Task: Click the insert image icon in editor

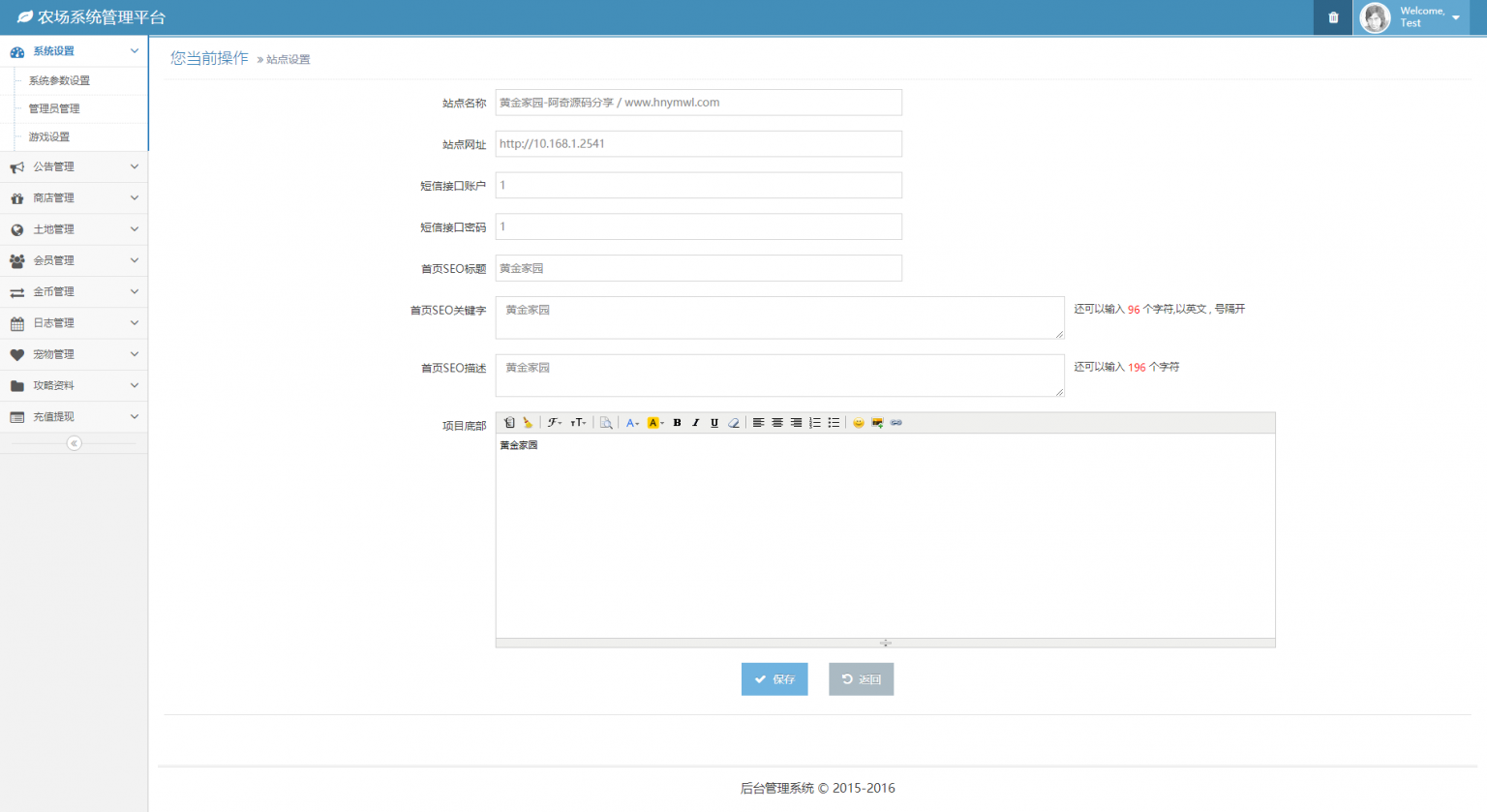Action: (x=877, y=423)
